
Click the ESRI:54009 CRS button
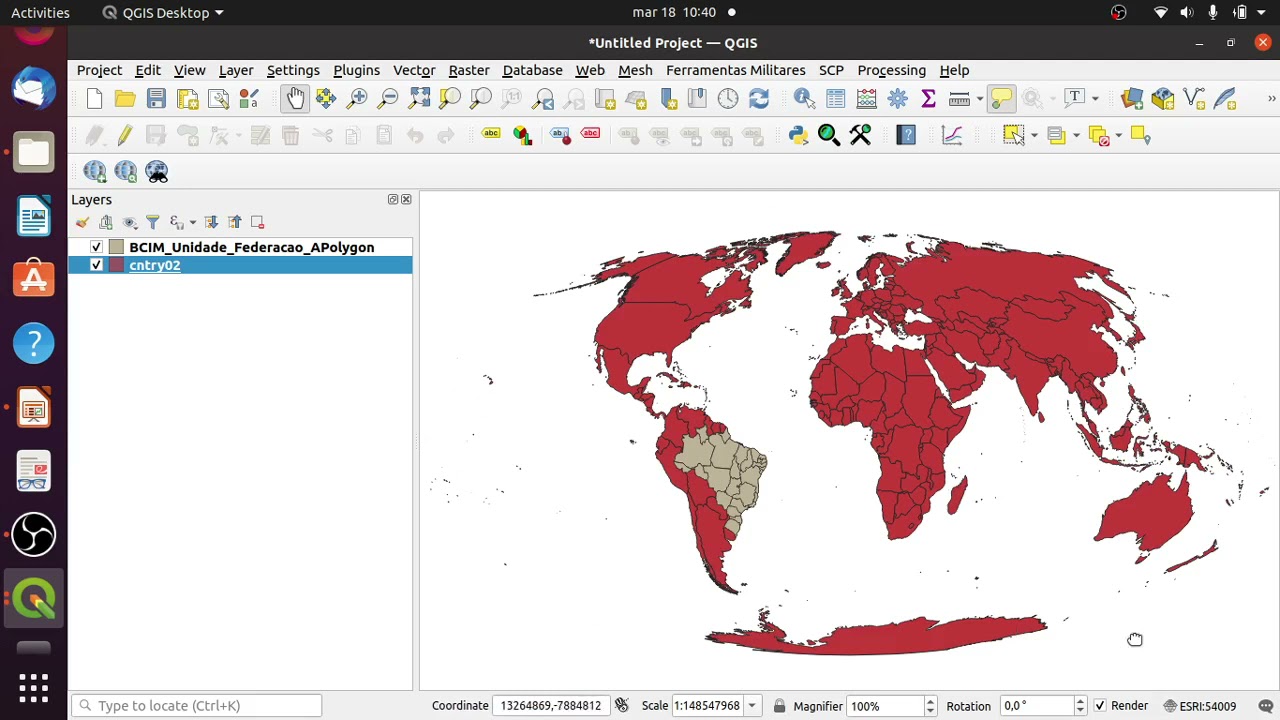[1199, 706]
